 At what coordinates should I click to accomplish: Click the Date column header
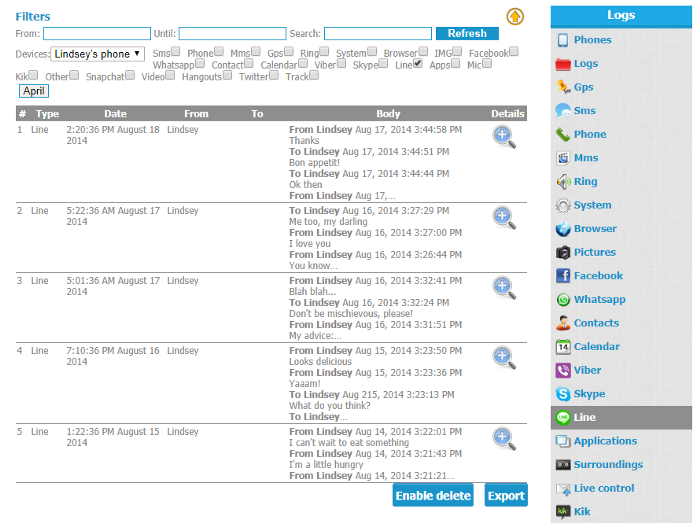(x=115, y=114)
